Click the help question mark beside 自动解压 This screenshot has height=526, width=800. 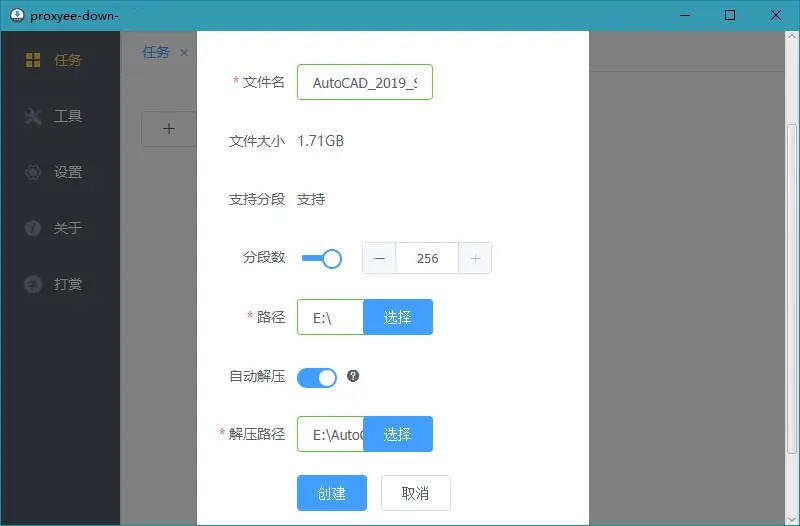[x=353, y=377]
